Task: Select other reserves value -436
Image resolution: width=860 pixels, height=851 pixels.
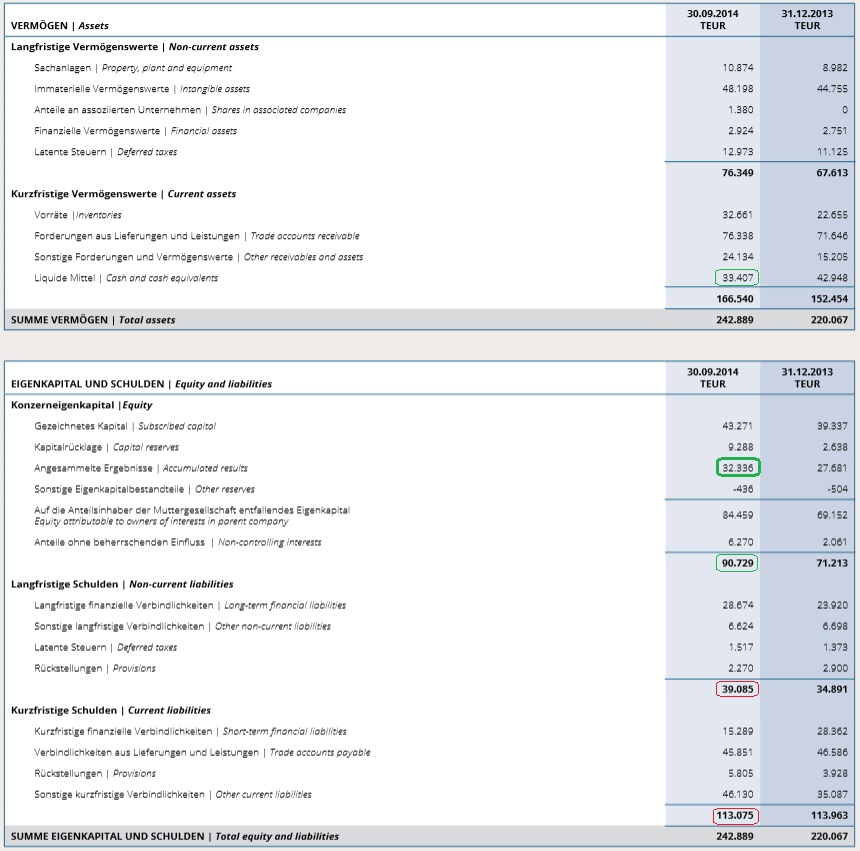Action: click(x=743, y=489)
